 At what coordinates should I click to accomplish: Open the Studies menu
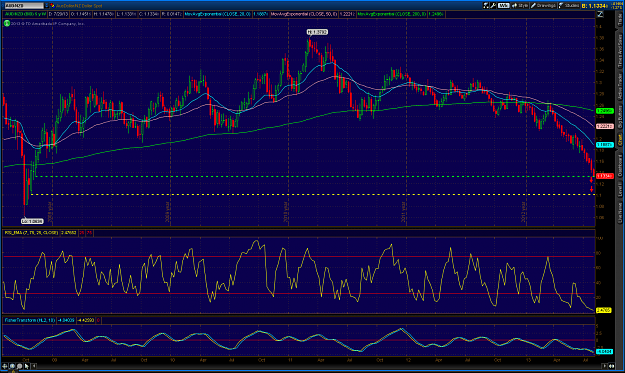[569, 6]
